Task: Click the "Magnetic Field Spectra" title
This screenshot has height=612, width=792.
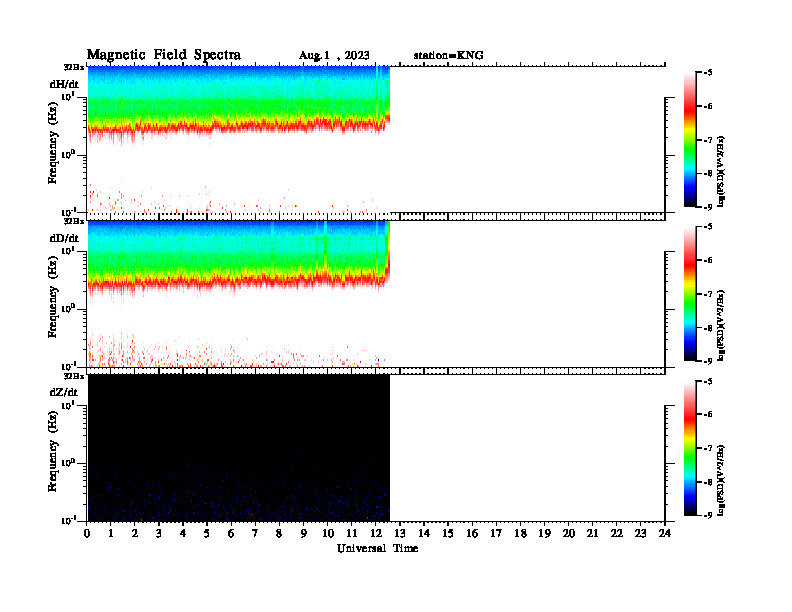Action: [164, 55]
